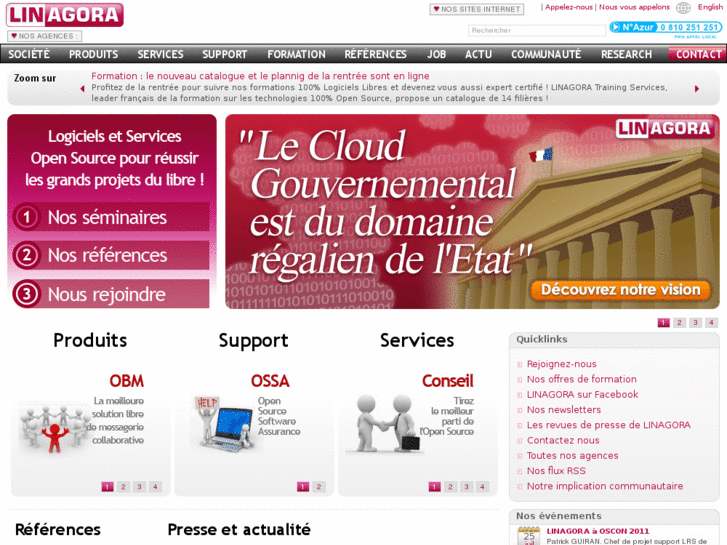Open the FORMATION menu

pos(296,54)
